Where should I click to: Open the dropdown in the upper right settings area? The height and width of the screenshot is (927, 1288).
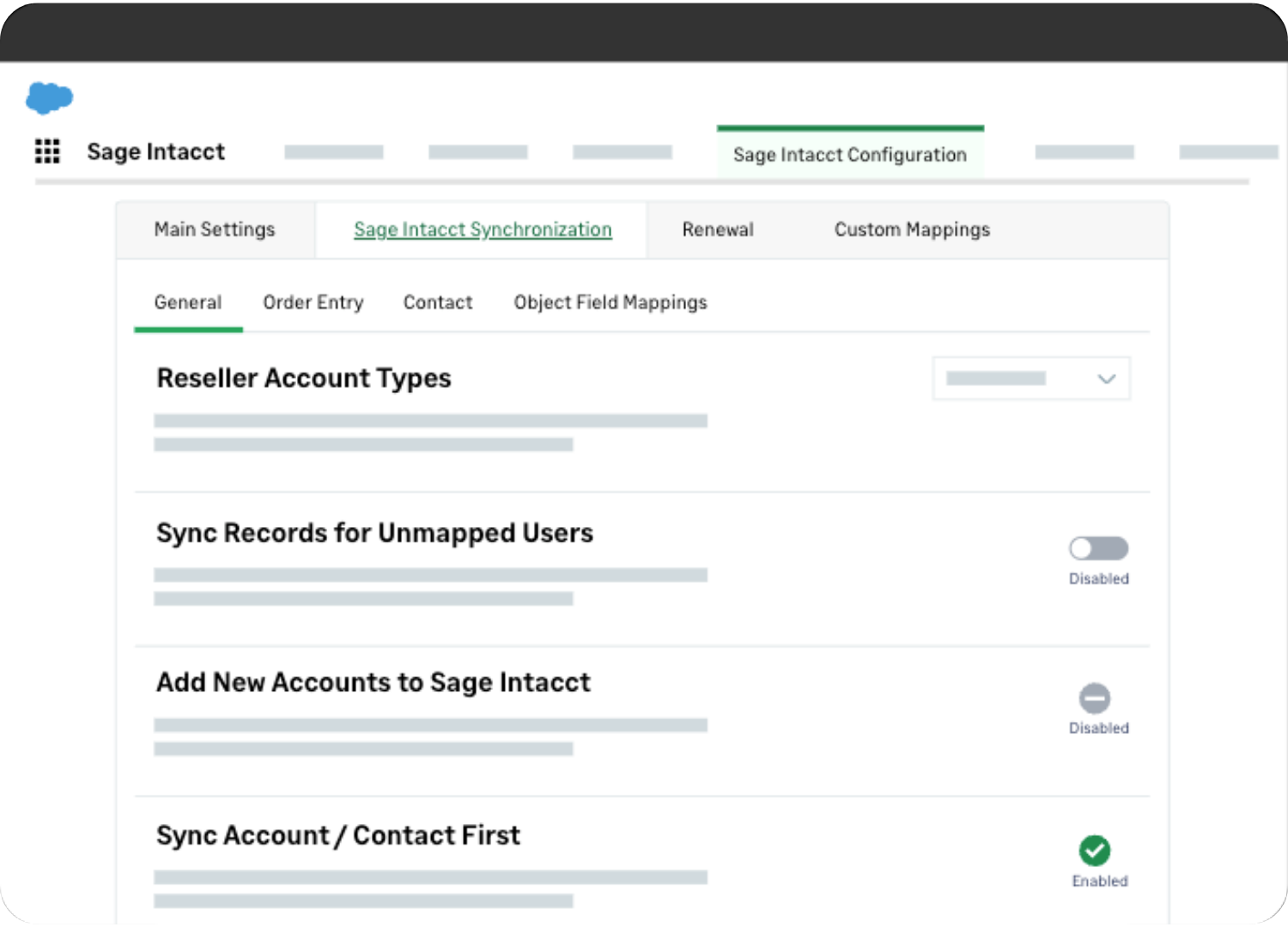pyautogui.click(x=1030, y=378)
